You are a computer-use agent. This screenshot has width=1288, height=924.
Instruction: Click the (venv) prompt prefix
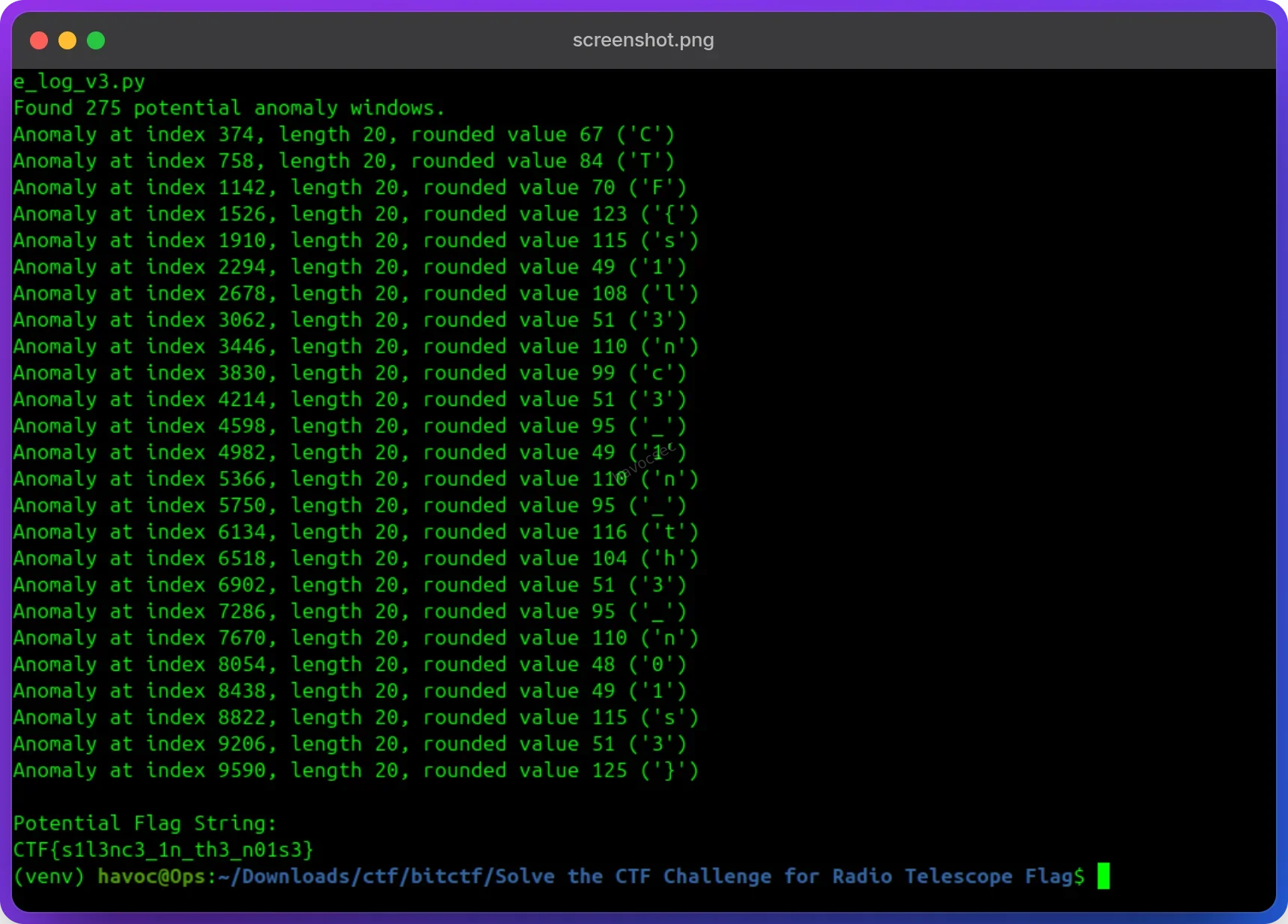pyautogui.click(x=49, y=876)
